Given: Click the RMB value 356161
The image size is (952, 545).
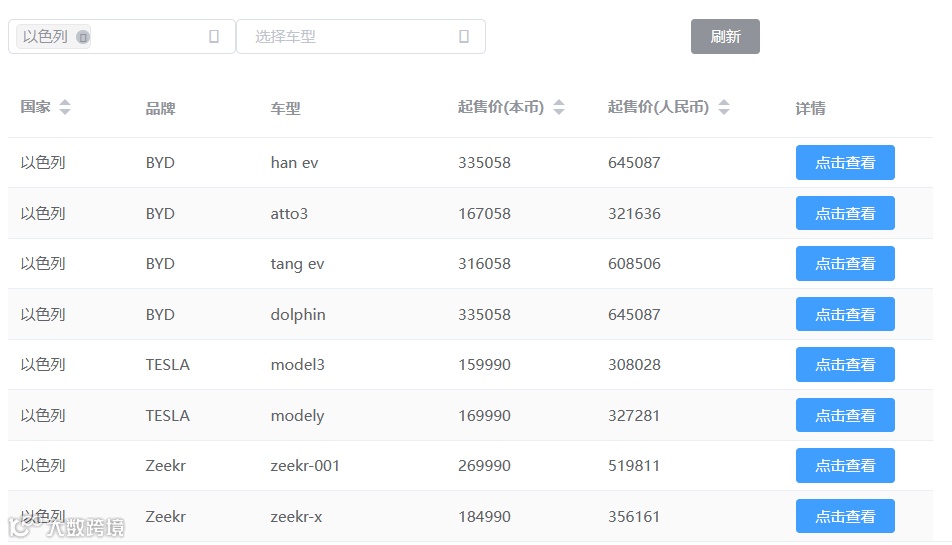Looking at the screenshot, I should pyautogui.click(x=634, y=516).
